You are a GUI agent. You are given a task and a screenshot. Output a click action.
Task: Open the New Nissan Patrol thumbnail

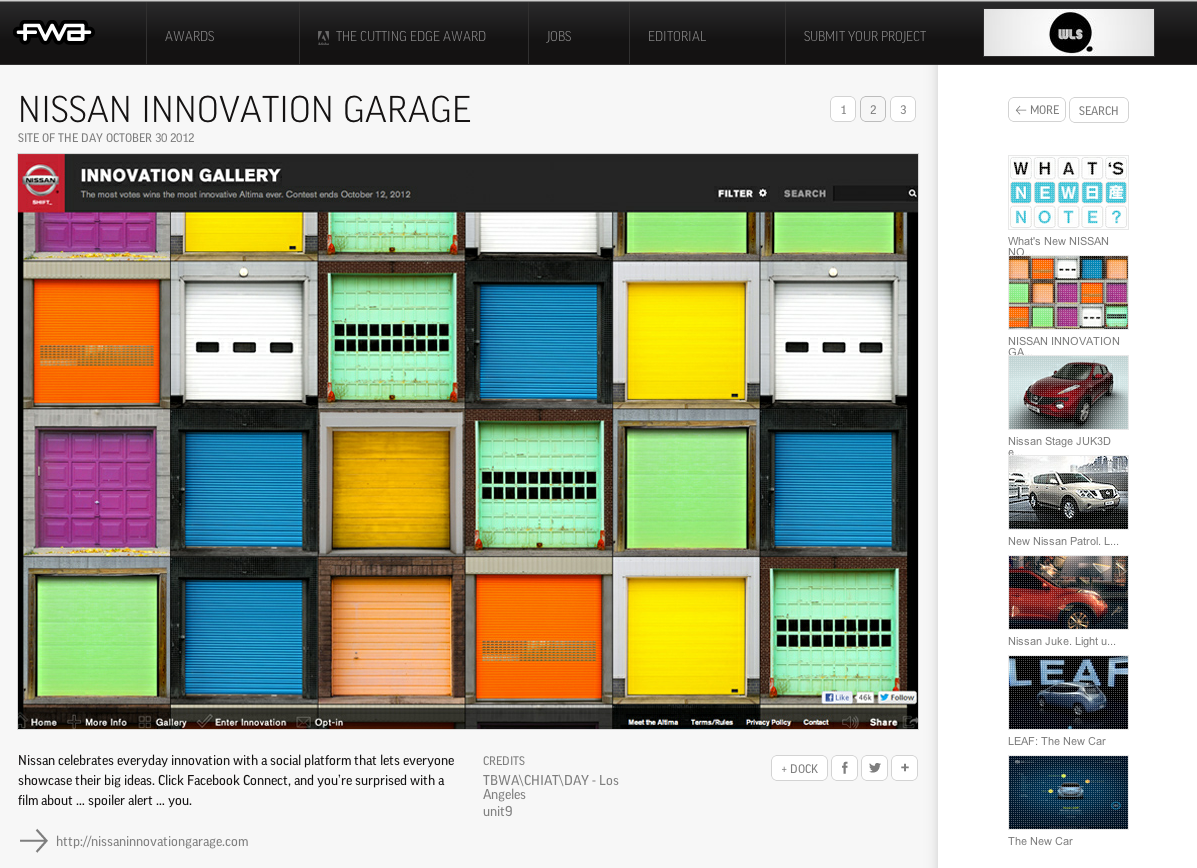[1068, 492]
